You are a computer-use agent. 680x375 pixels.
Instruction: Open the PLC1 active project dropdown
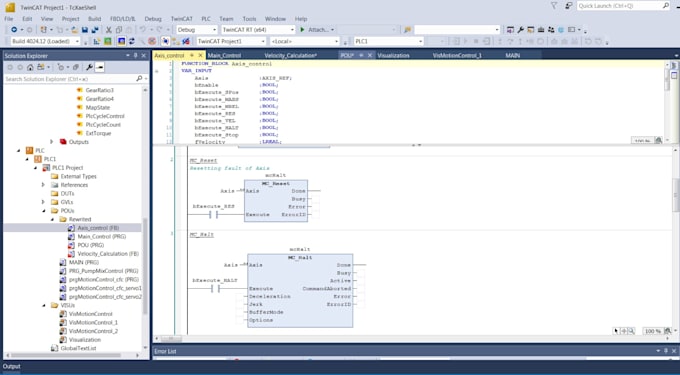point(389,41)
